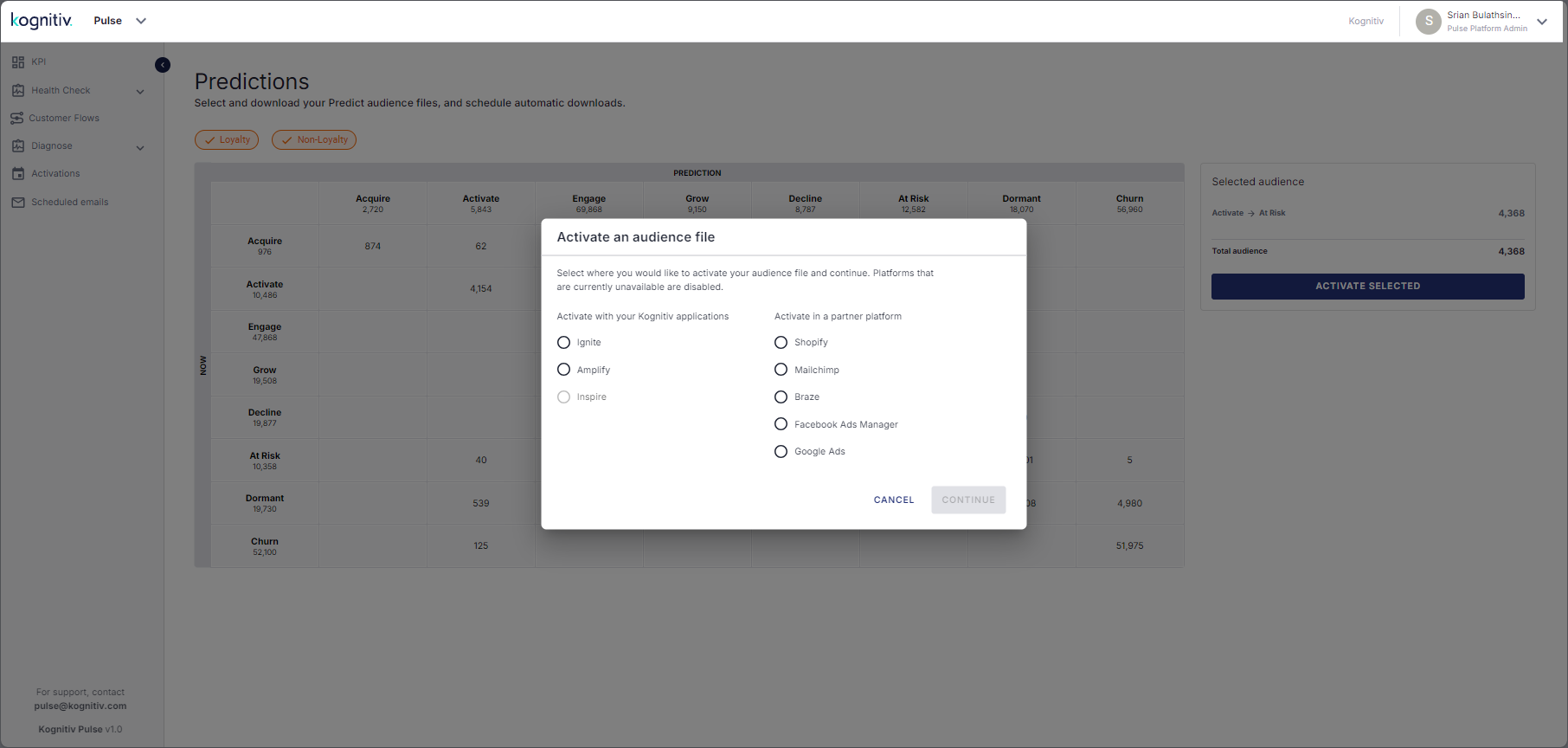Open Customer Flows in the sidebar

pyautogui.click(x=64, y=118)
